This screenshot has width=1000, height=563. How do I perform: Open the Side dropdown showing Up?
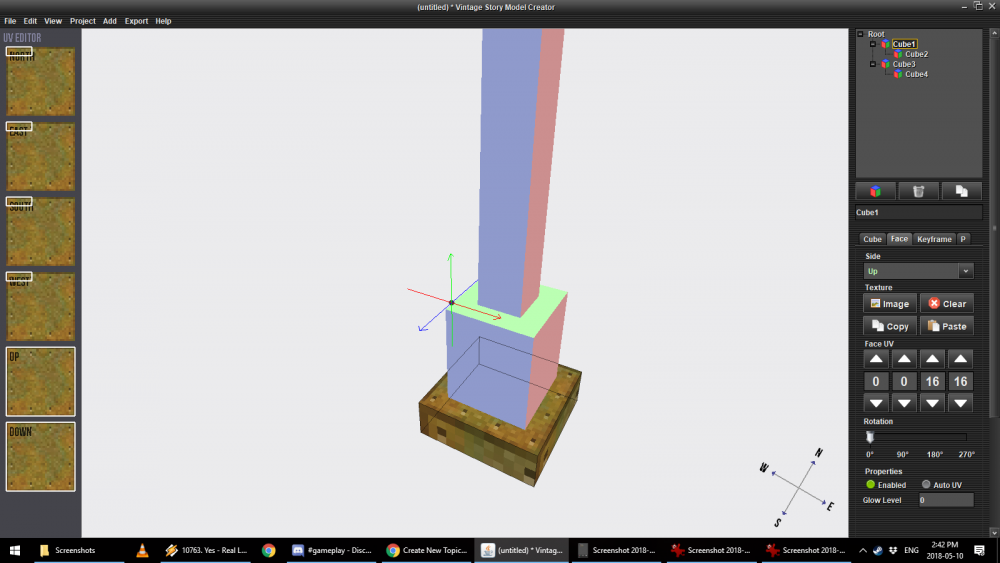[x=918, y=271]
